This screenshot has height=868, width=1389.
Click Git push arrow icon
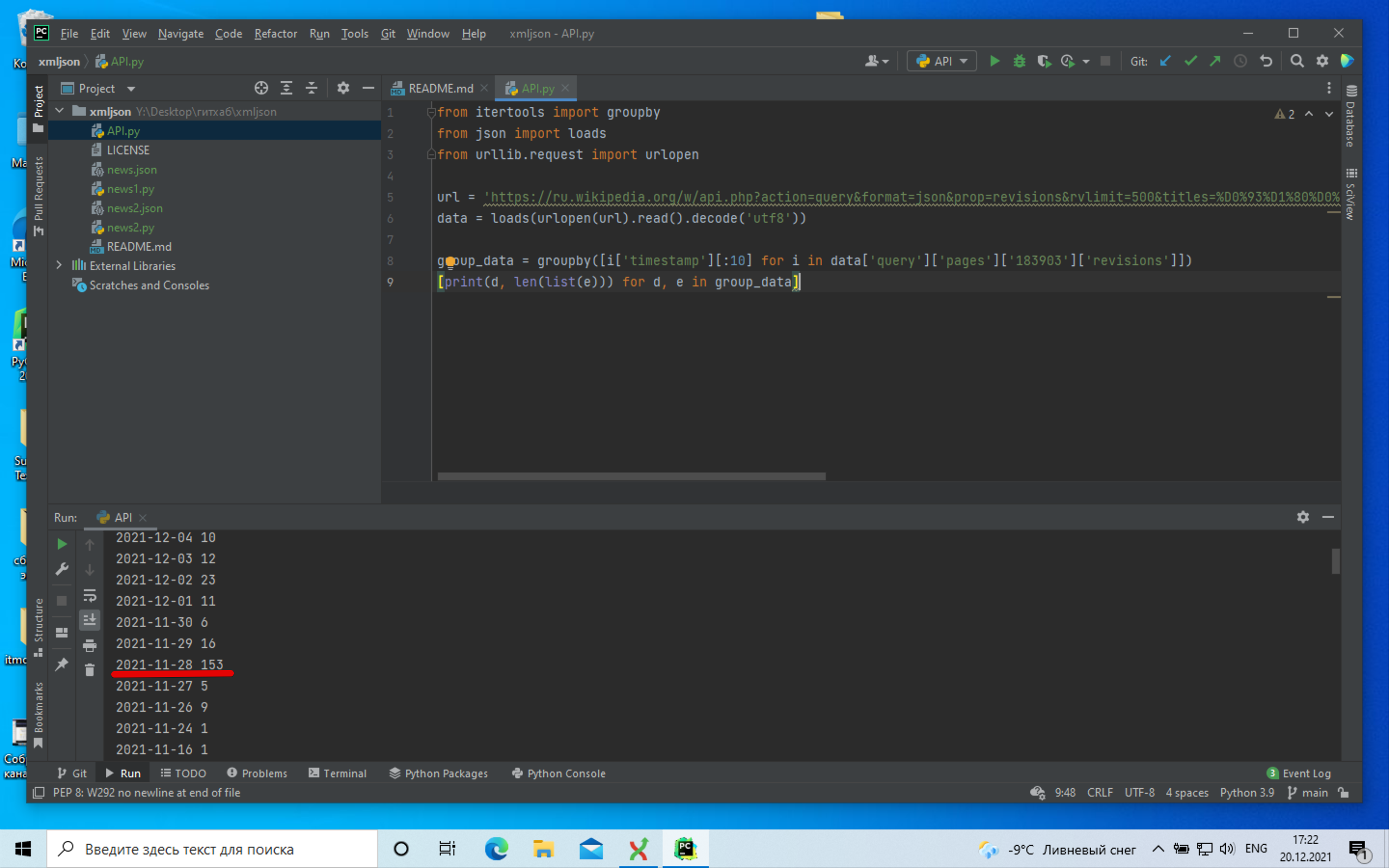1215,61
